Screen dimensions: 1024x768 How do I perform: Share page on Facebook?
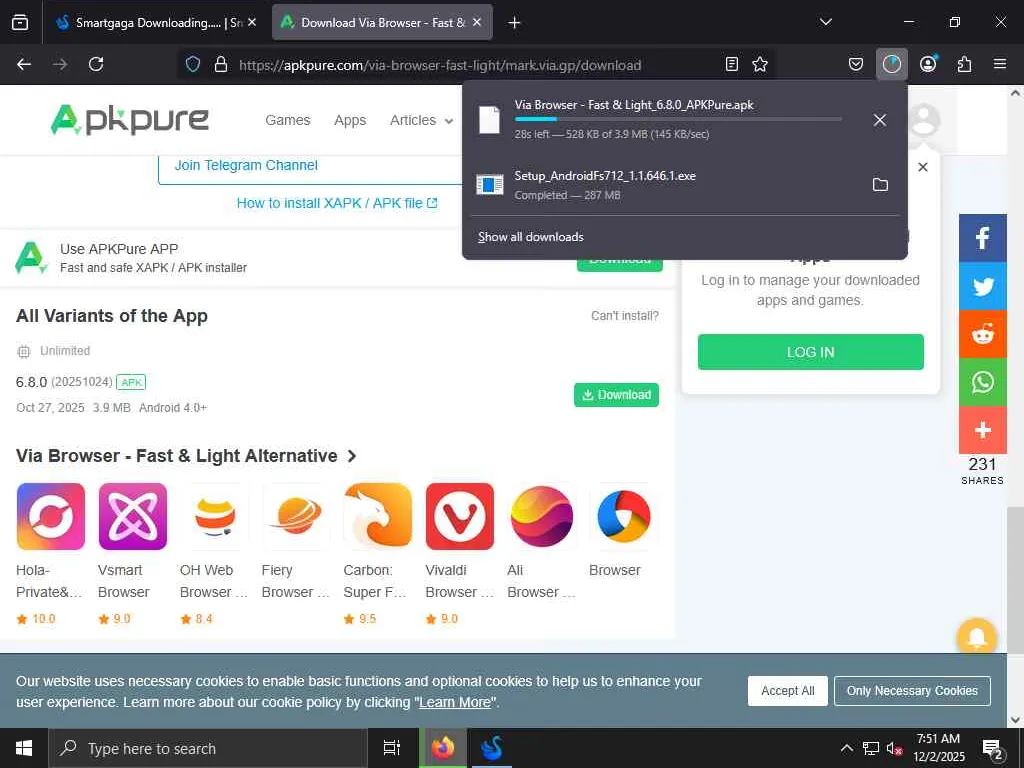click(x=982, y=238)
